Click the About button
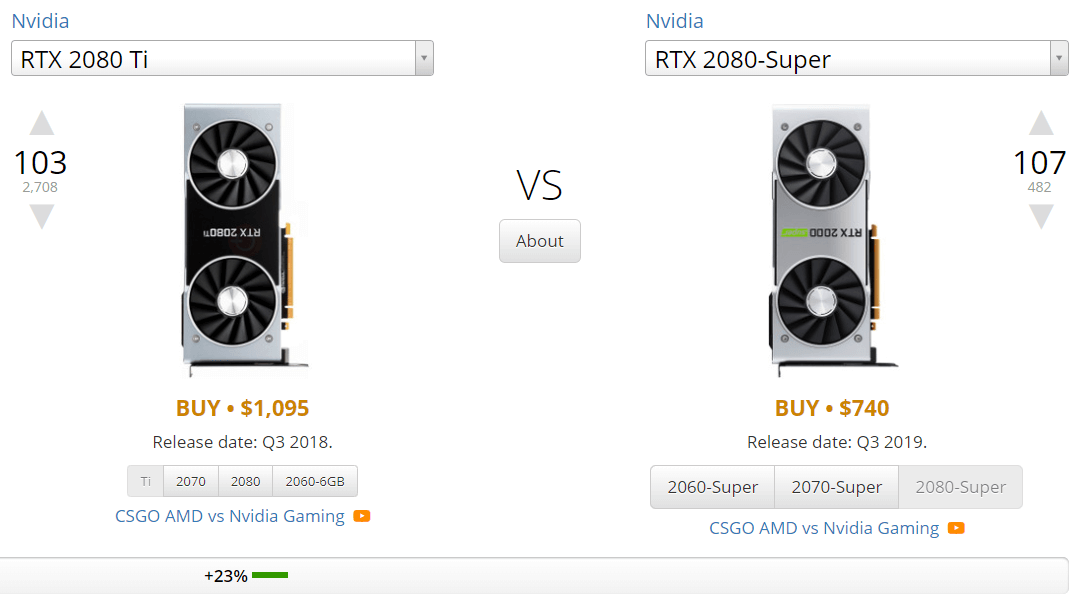This screenshot has width=1082, height=605. [540, 241]
